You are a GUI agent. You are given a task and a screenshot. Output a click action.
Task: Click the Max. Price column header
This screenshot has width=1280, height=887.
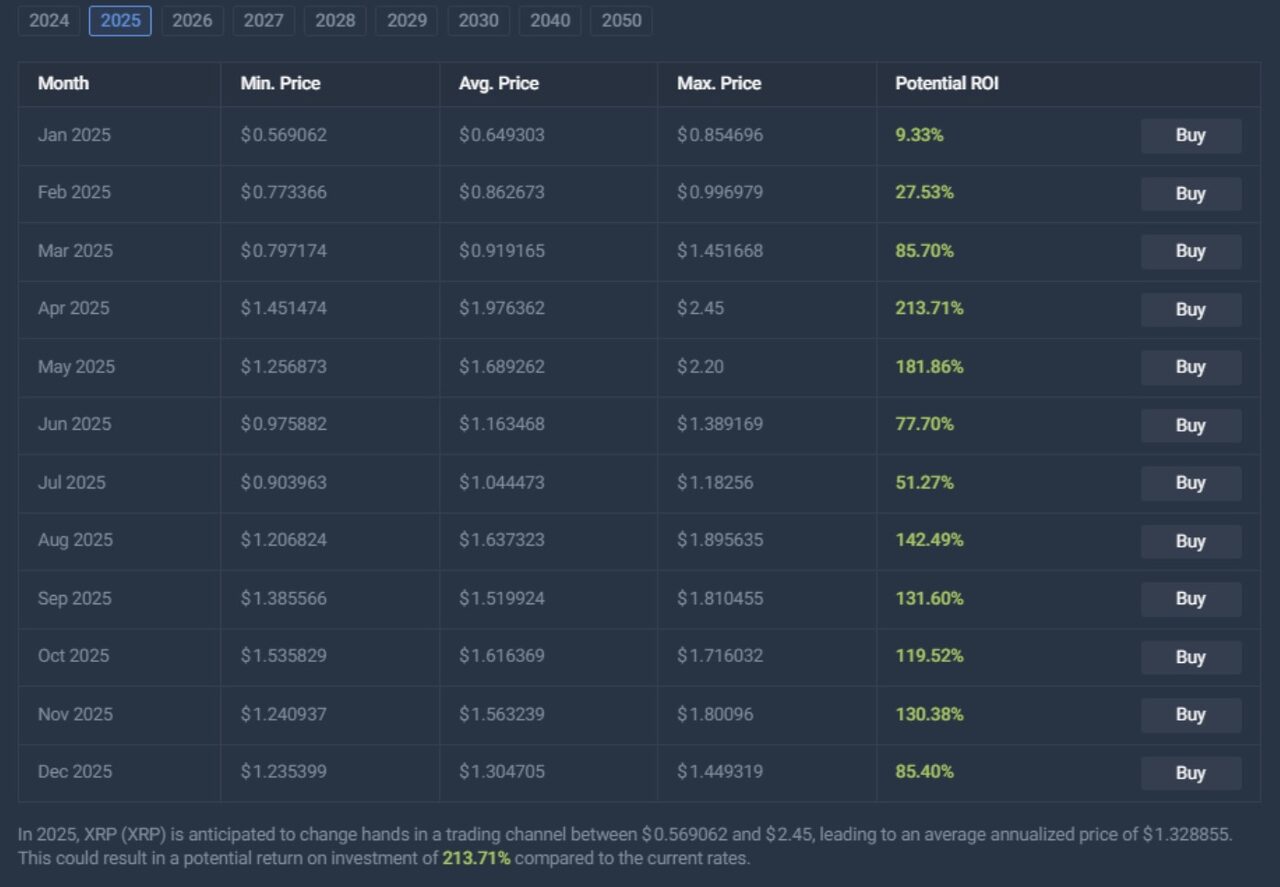tap(718, 84)
